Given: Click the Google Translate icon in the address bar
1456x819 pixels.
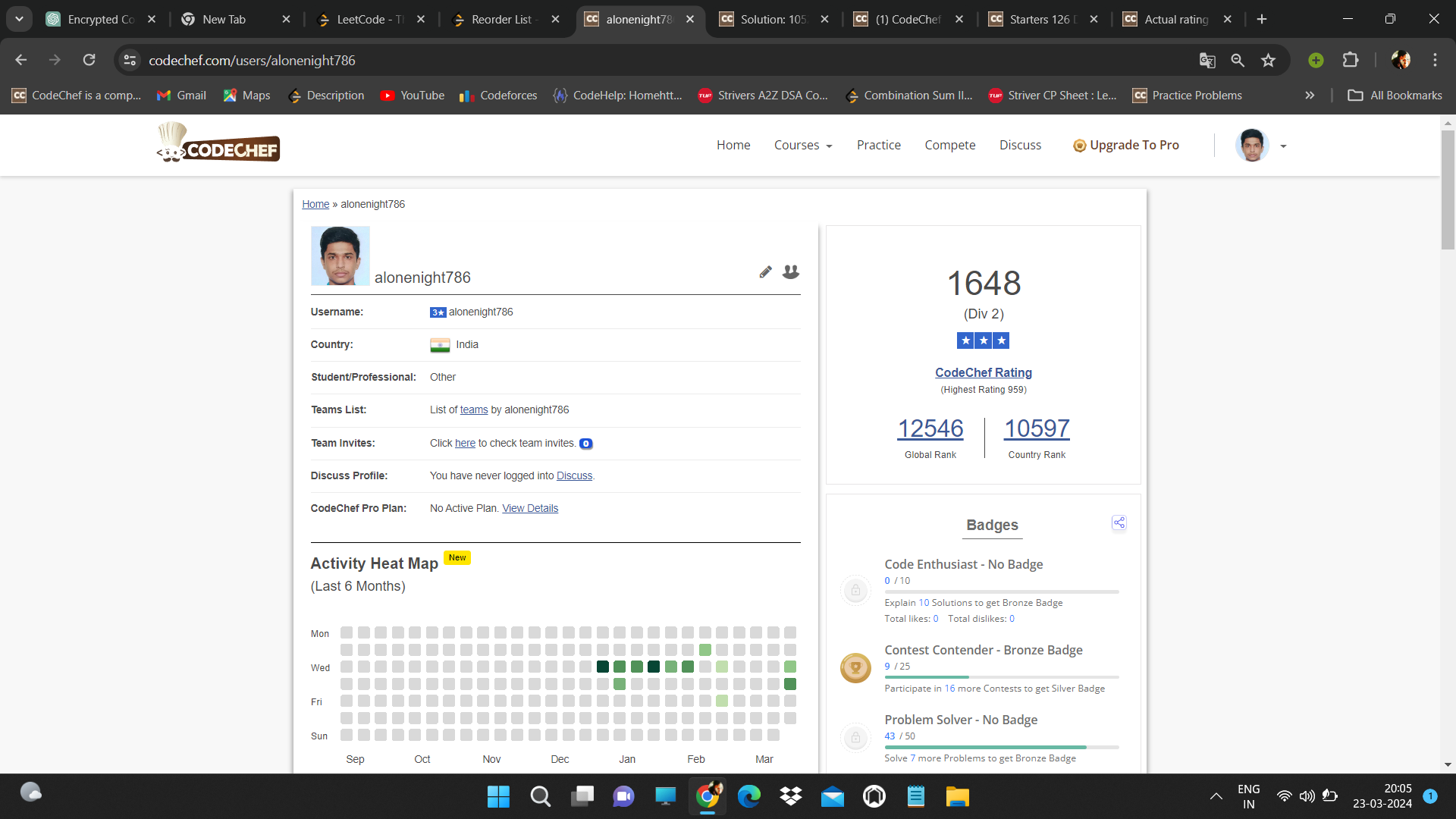Looking at the screenshot, I should click(x=1207, y=60).
